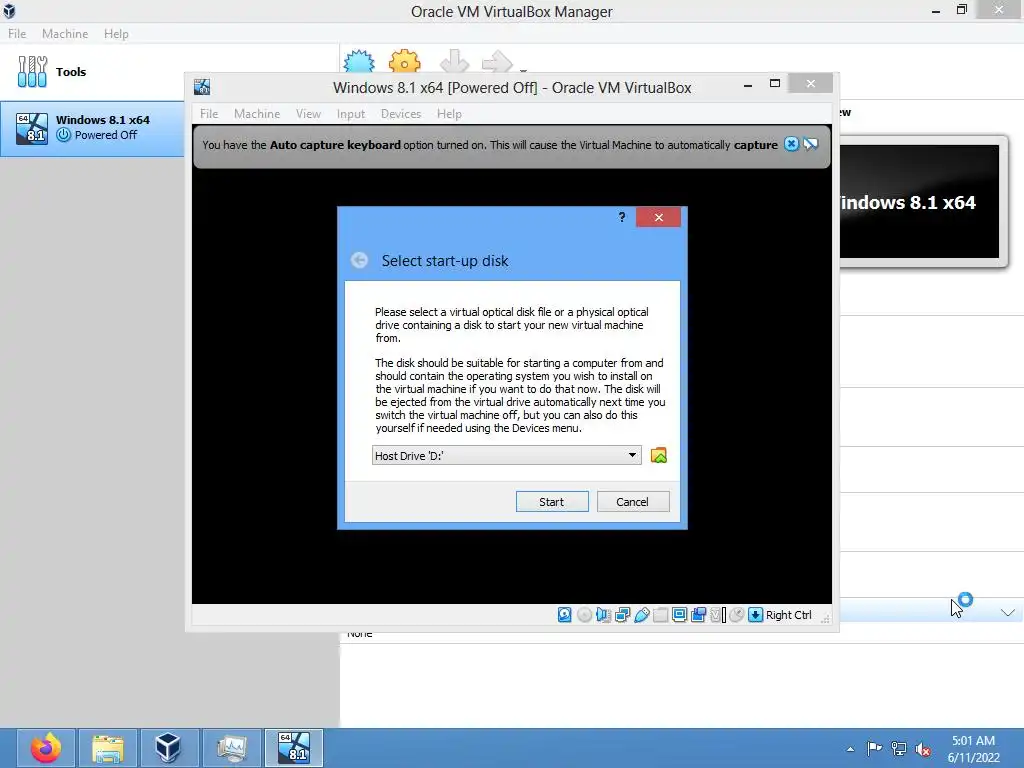Image resolution: width=1024 pixels, height=768 pixels.
Task: Click the CPU virtualization indicator icon
Action: (718, 615)
